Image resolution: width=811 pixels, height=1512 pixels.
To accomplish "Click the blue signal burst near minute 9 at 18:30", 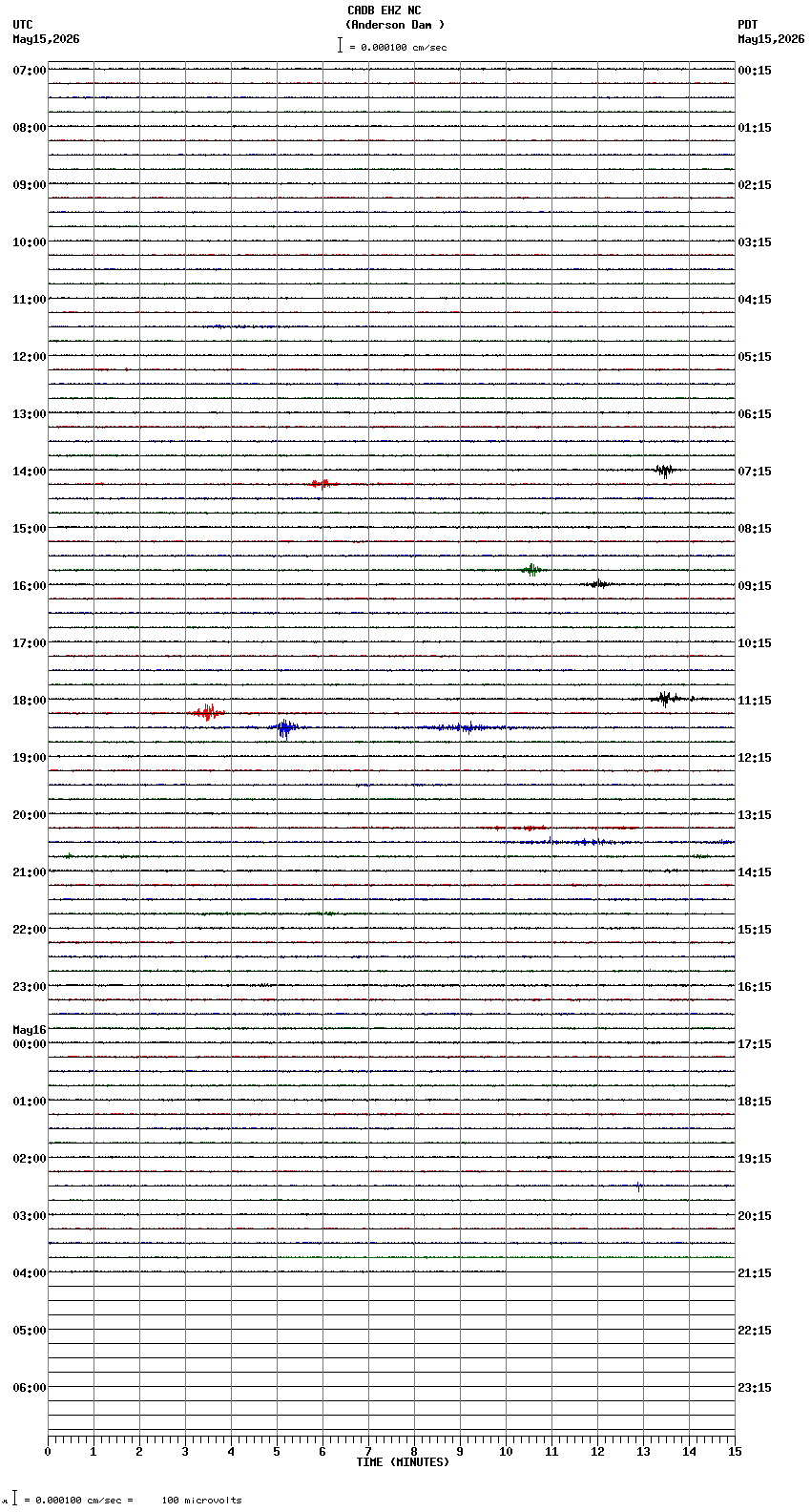I will [x=465, y=727].
